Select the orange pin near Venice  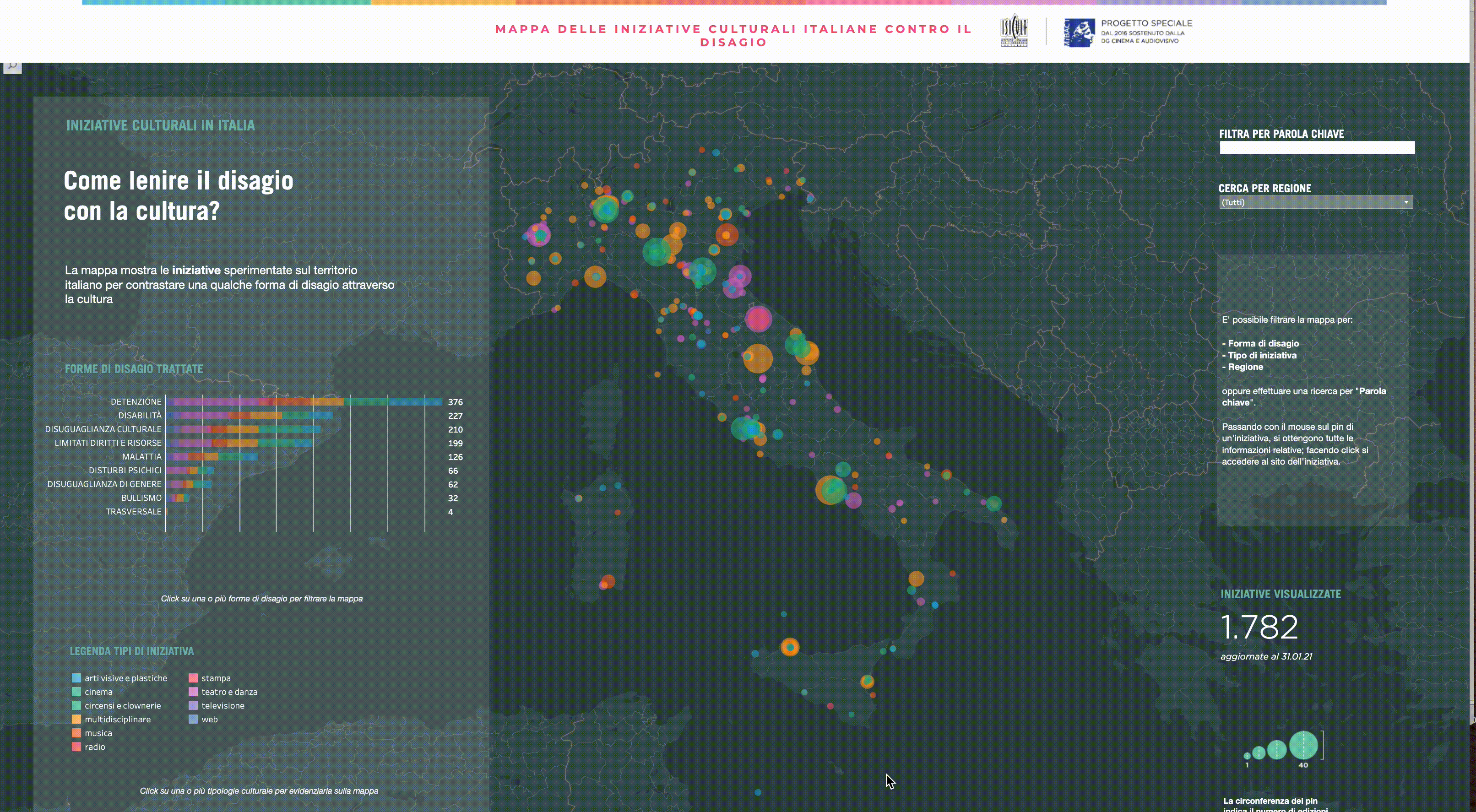click(727, 235)
